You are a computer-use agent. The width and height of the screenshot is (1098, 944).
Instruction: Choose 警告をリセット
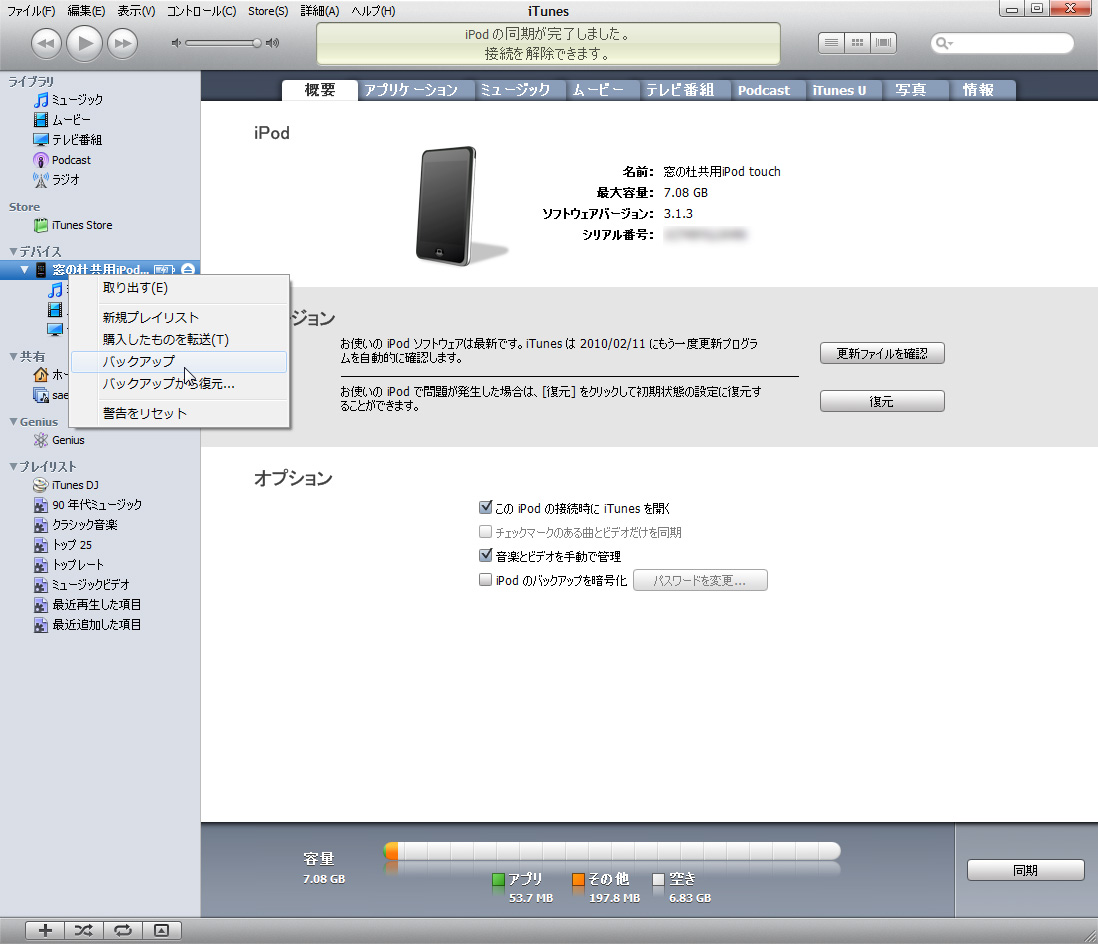tap(179, 413)
